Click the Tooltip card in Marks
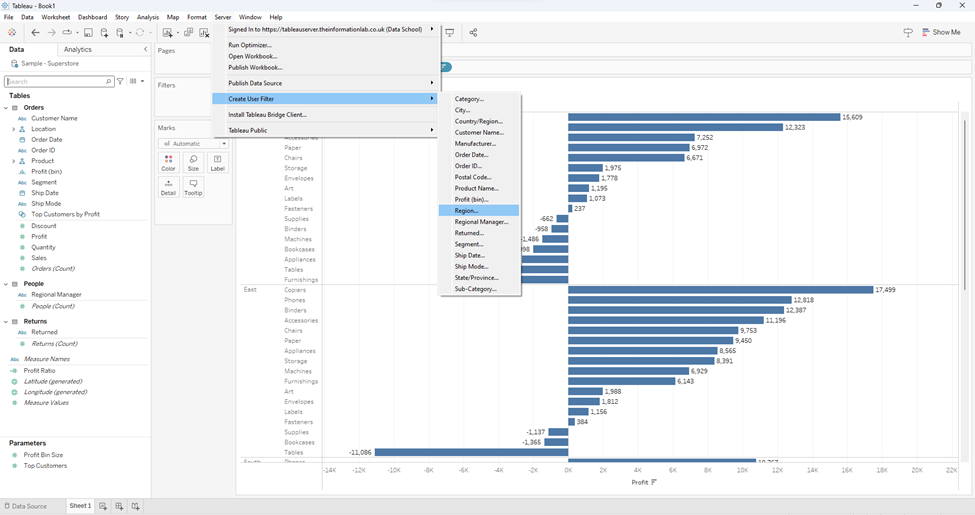 click(x=193, y=187)
